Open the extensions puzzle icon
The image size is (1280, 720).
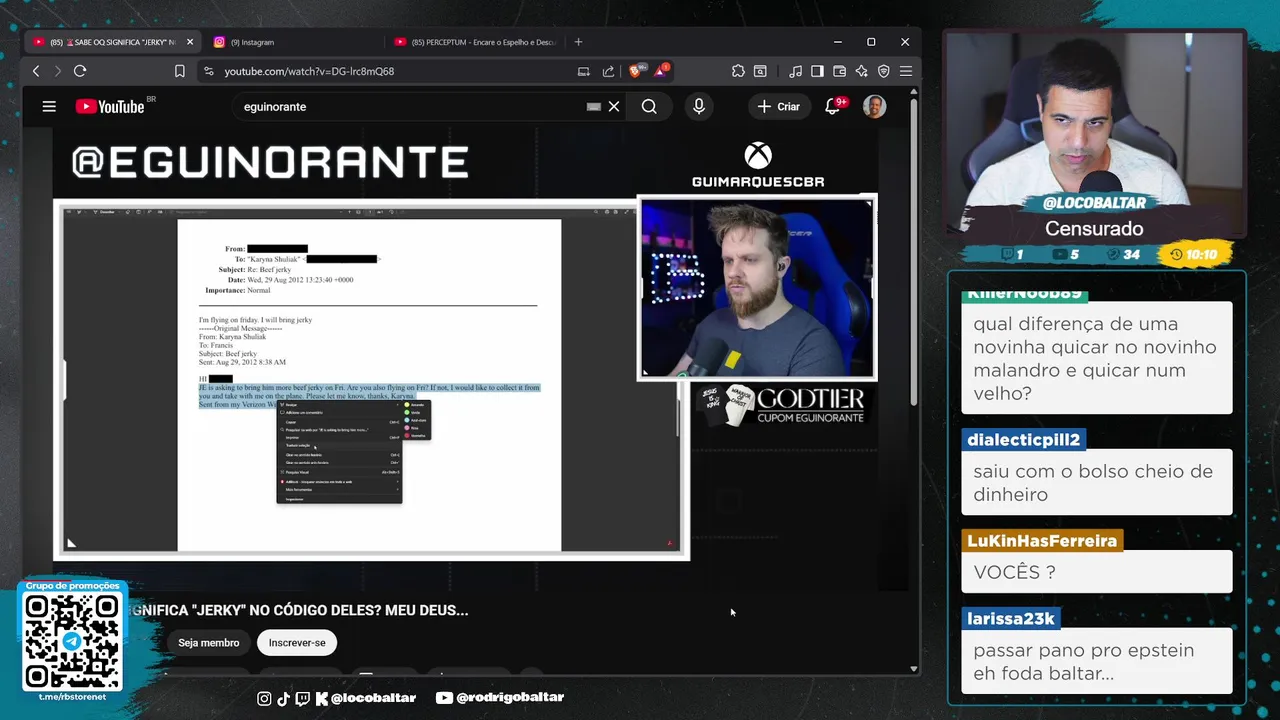[x=738, y=71]
